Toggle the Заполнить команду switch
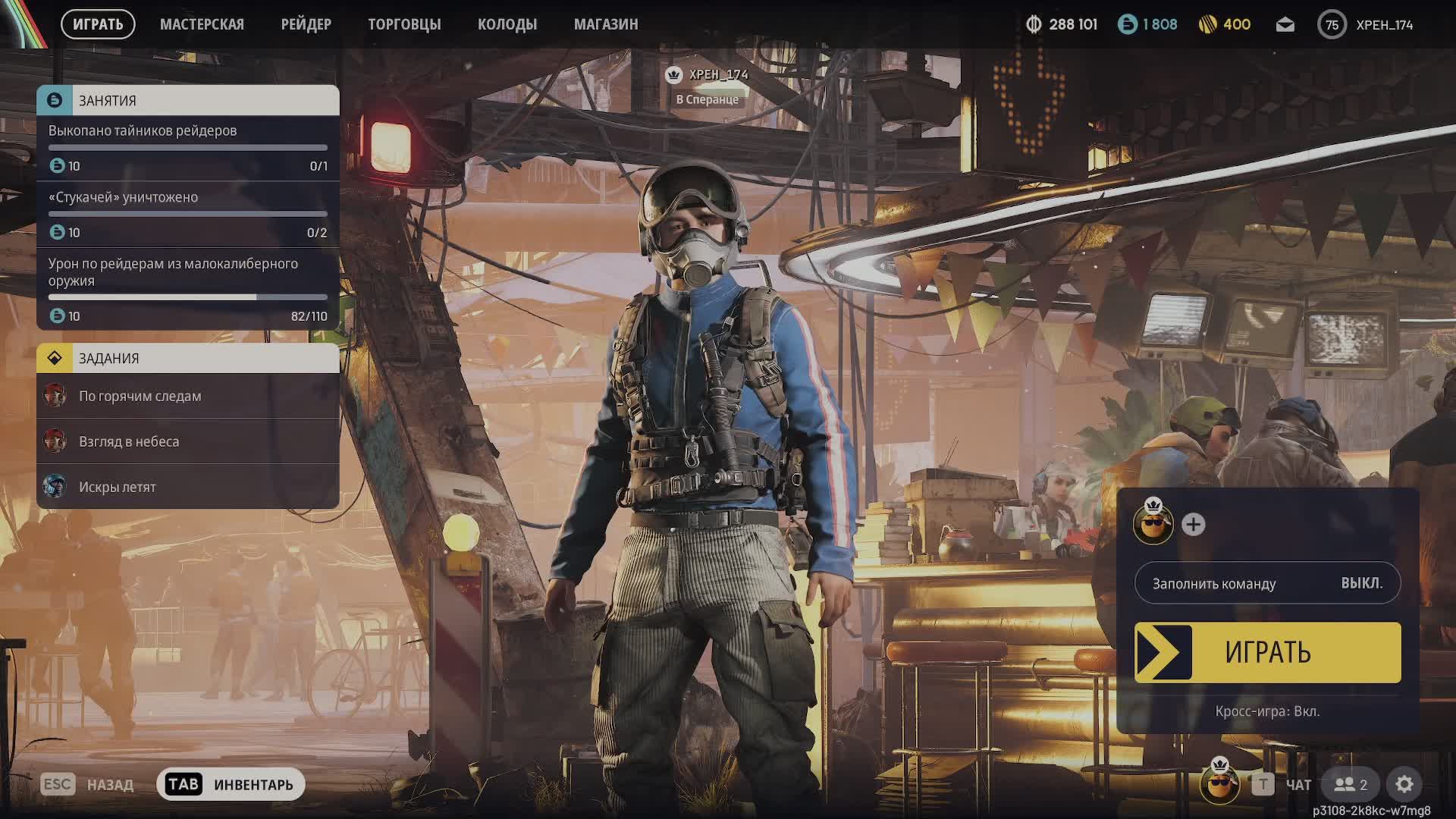 click(1267, 583)
